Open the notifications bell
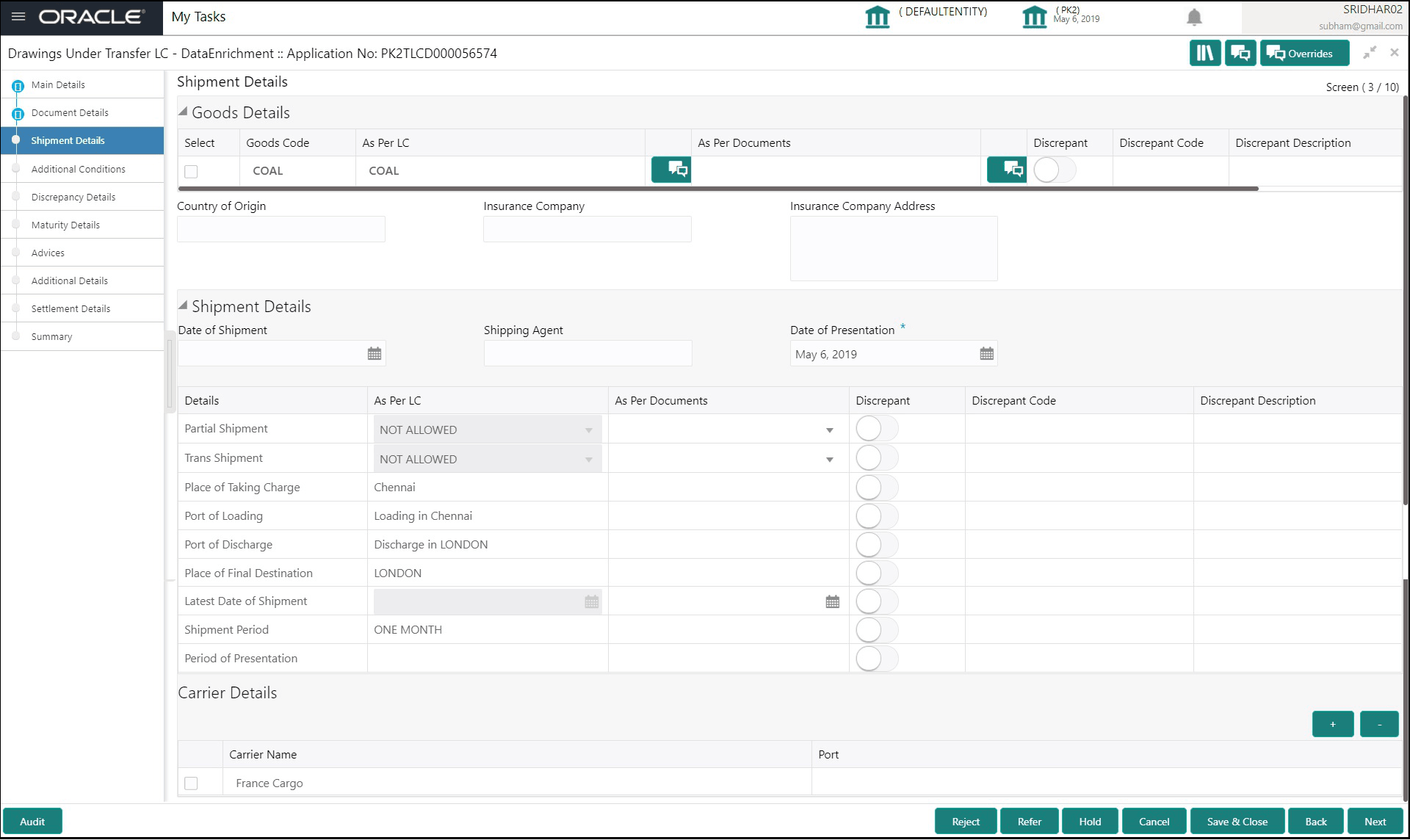This screenshot has height=840, width=1410. (1194, 17)
